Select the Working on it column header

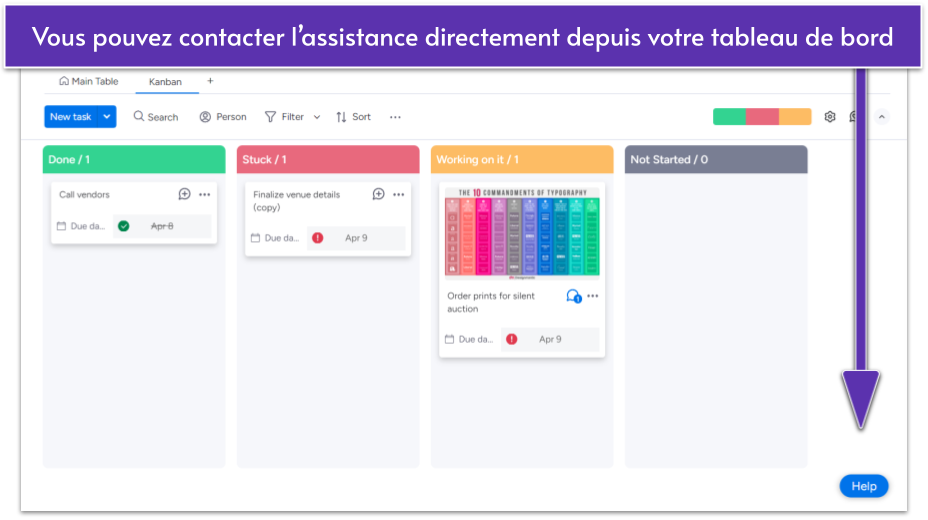(x=522, y=159)
